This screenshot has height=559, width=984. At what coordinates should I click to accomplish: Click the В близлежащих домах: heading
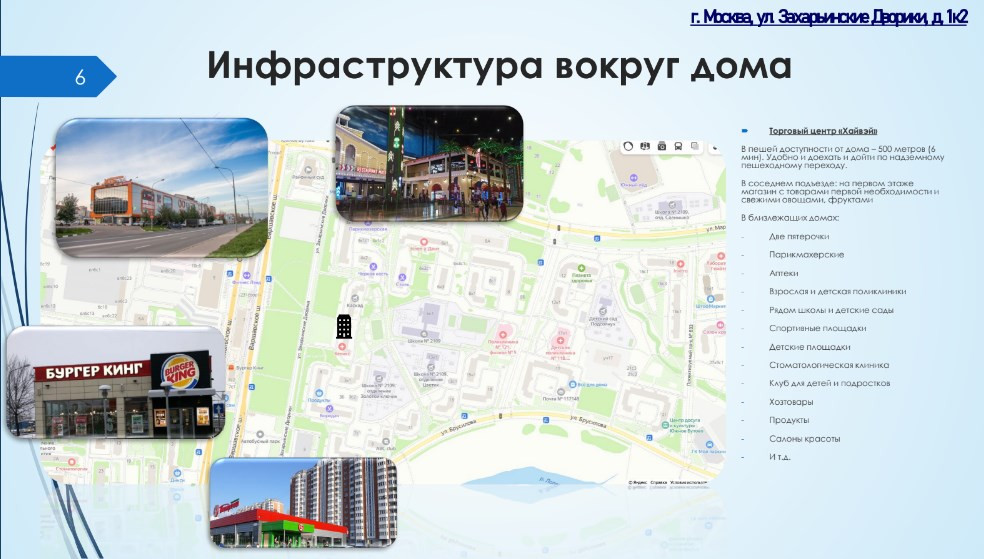click(789, 218)
